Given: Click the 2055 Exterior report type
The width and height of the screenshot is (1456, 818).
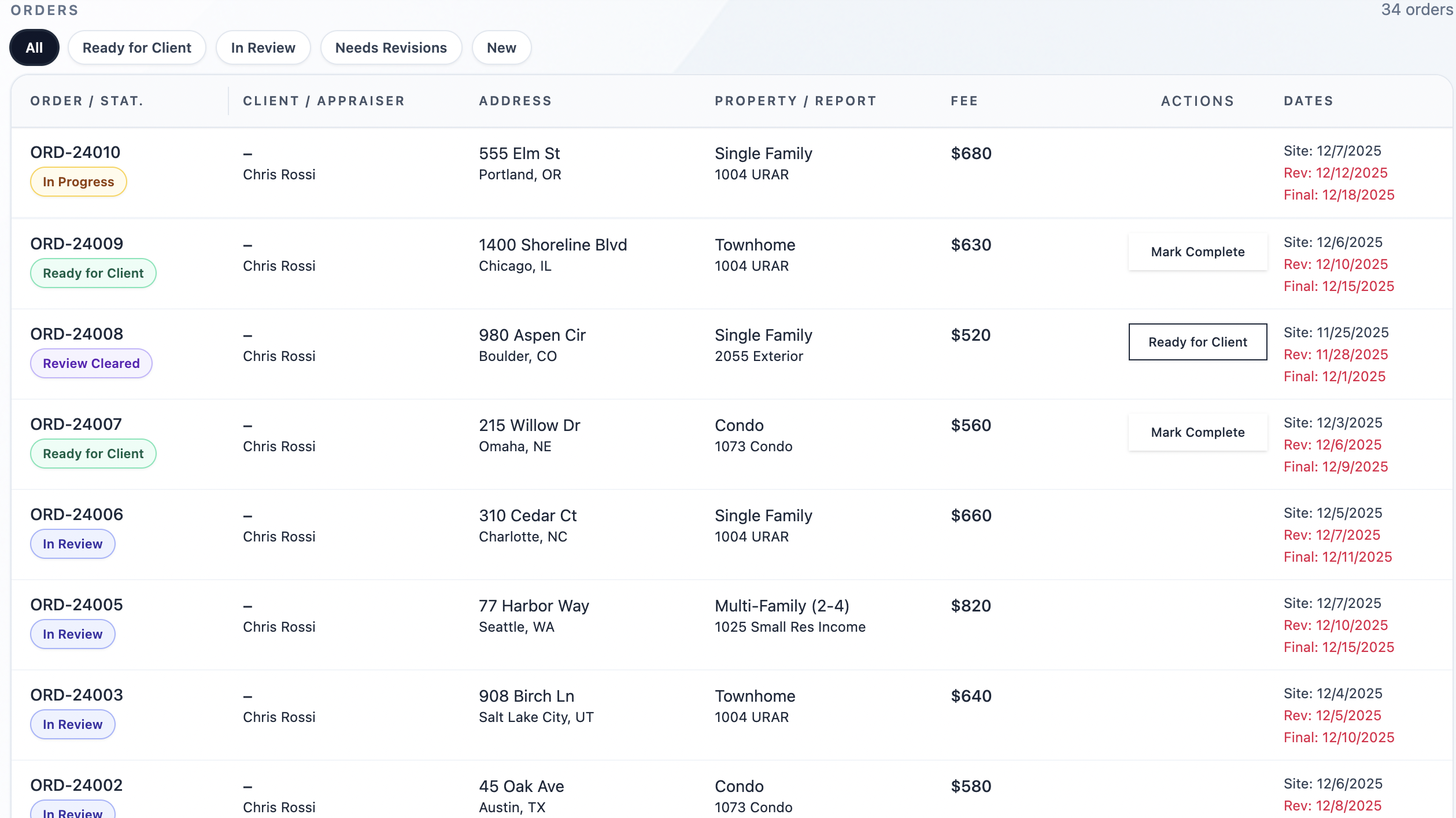Looking at the screenshot, I should 759,356.
